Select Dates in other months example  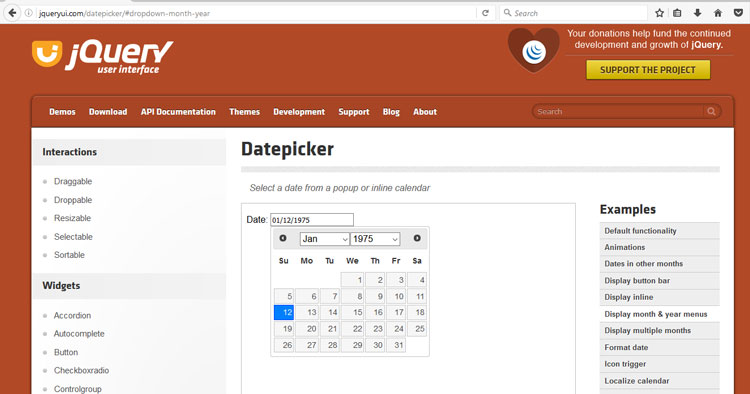click(660, 264)
